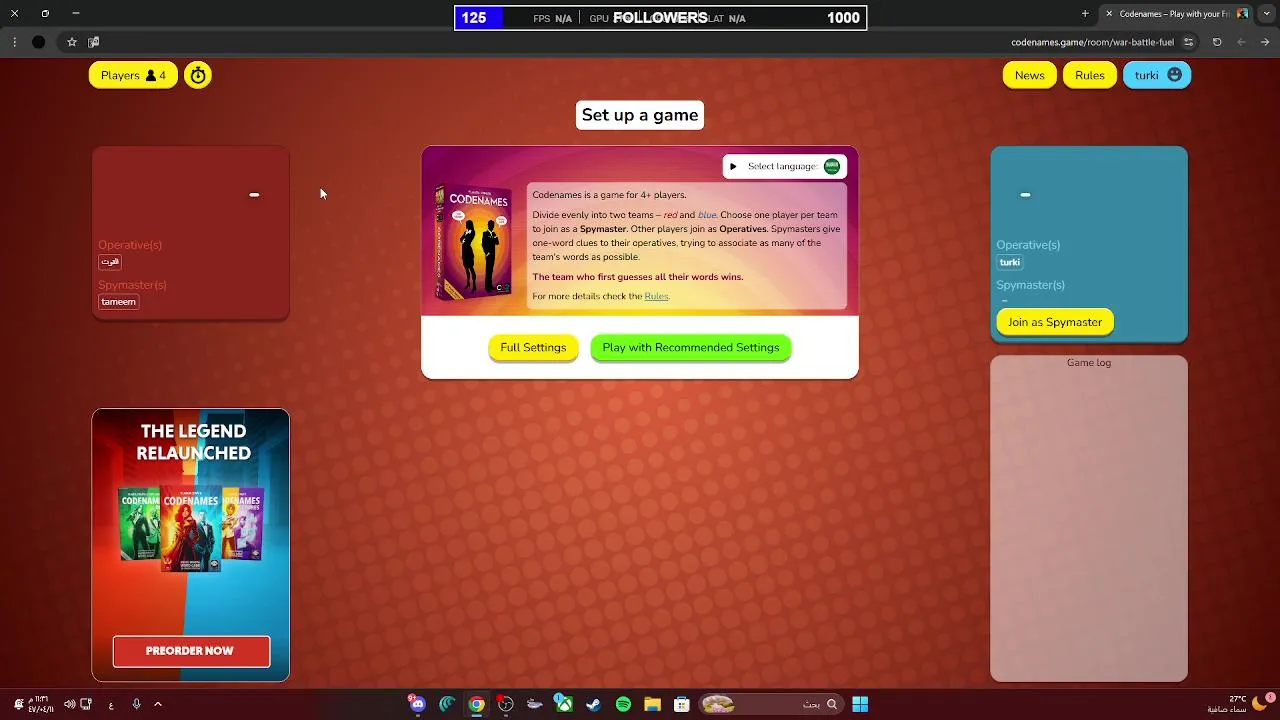This screenshot has width=1280, height=720.
Task: Switch the Arabic input language indicator
Action: 111,704
